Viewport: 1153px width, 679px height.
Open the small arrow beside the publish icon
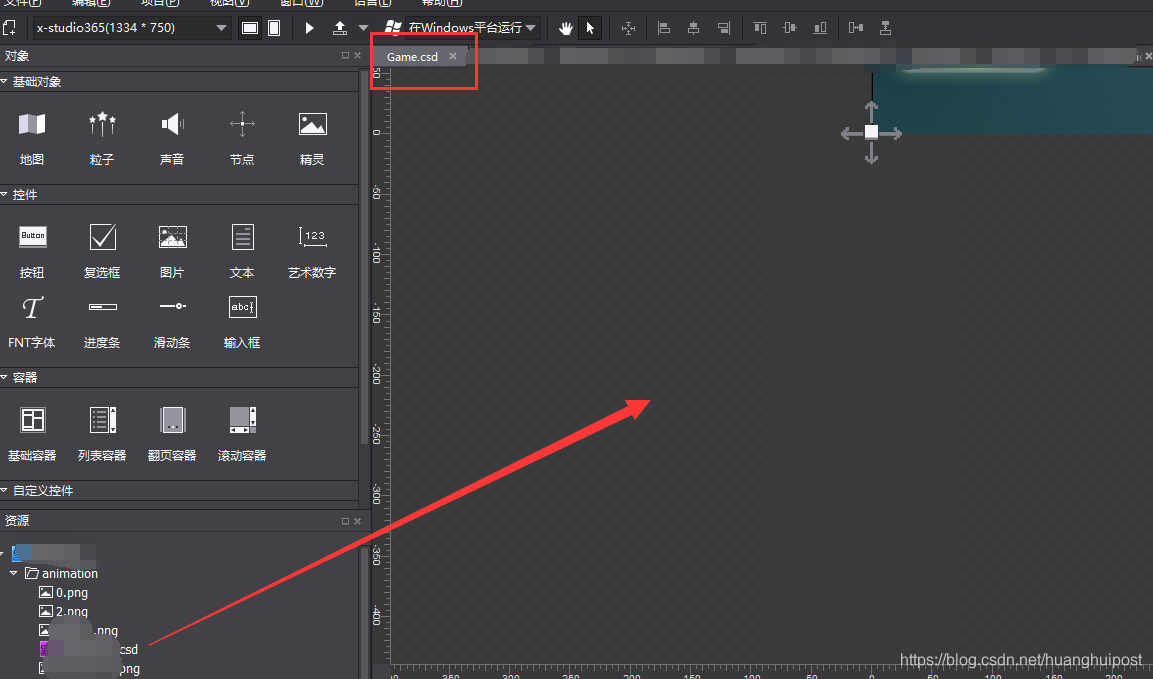coord(363,28)
